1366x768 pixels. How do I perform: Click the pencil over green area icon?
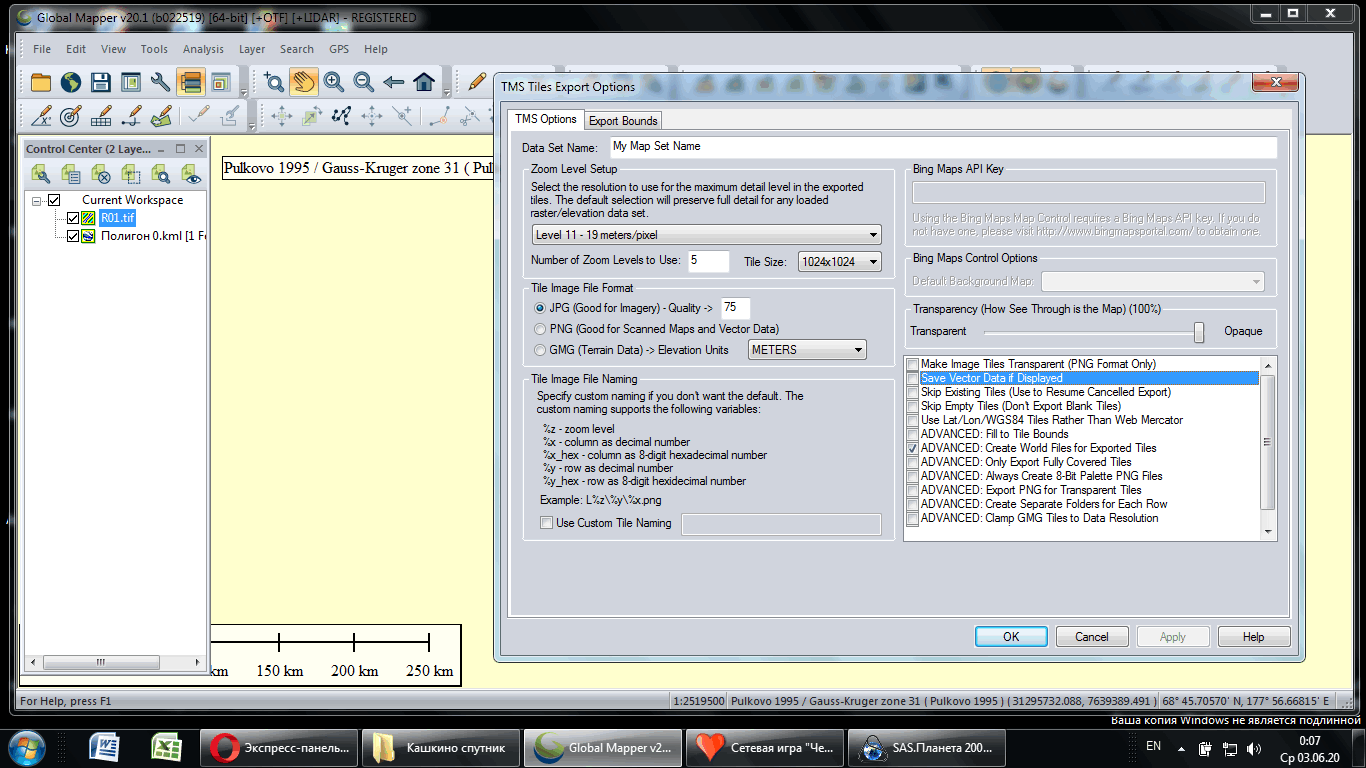(161, 116)
